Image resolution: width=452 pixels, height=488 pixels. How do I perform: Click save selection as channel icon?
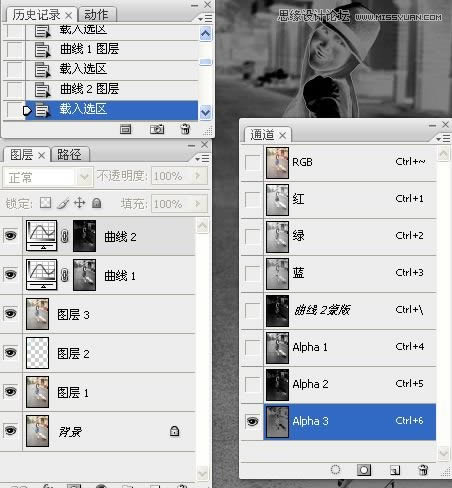coord(364,470)
